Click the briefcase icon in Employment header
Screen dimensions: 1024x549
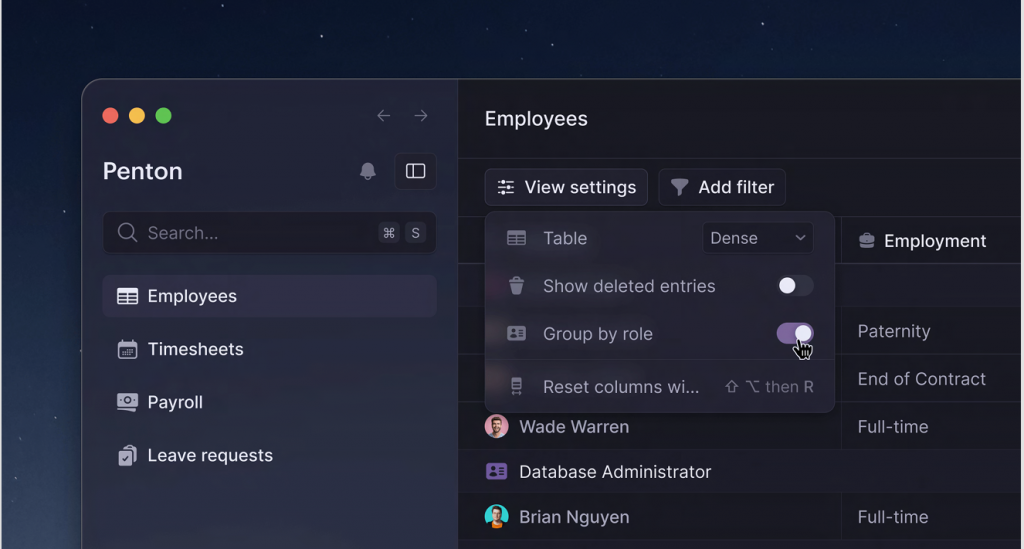point(867,241)
